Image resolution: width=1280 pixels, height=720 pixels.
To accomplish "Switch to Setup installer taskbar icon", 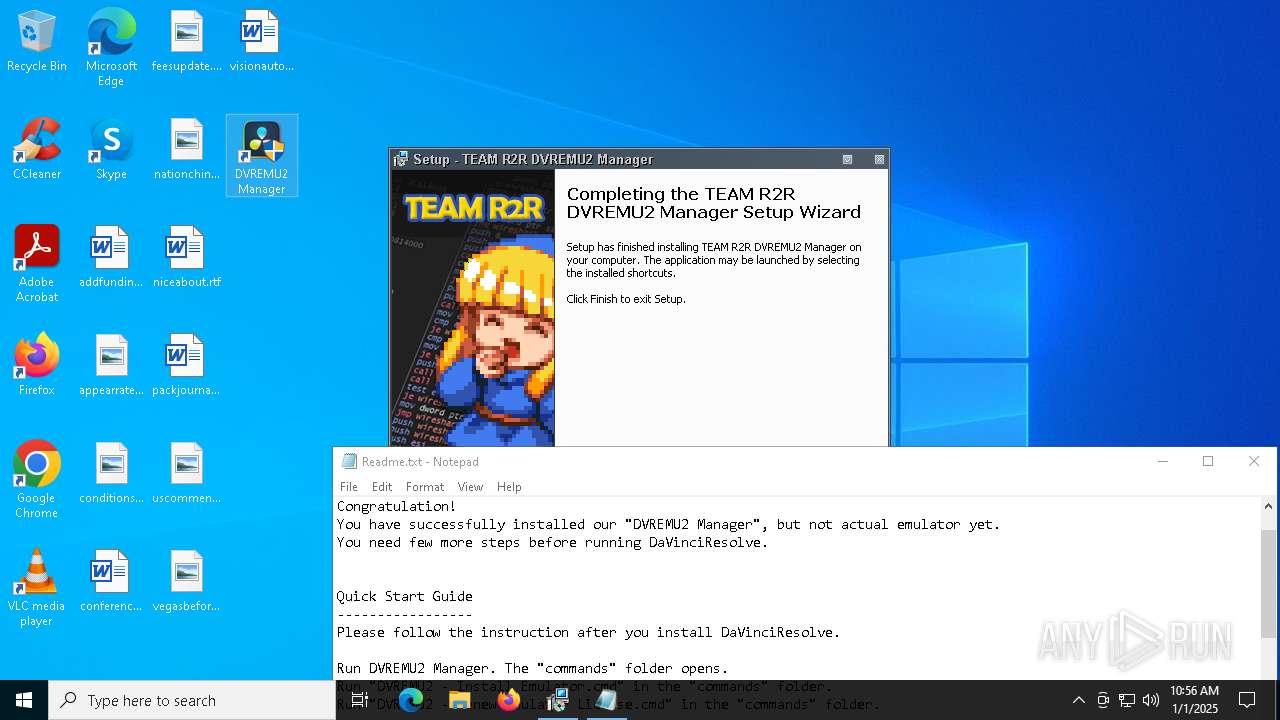I will (x=558, y=700).
